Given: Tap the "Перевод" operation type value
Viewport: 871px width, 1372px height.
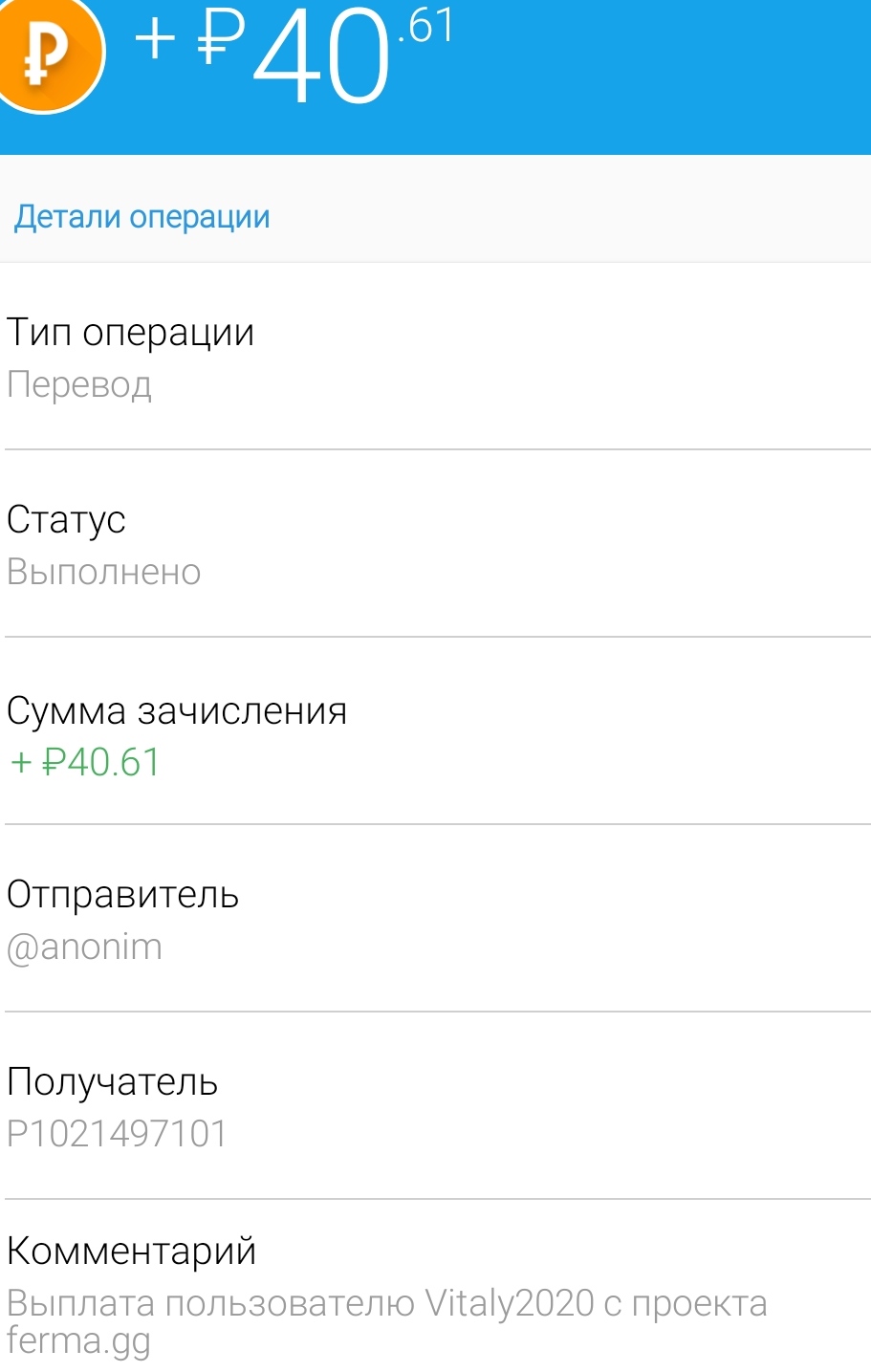Looking at the screenshot, I should click(79, 384).
